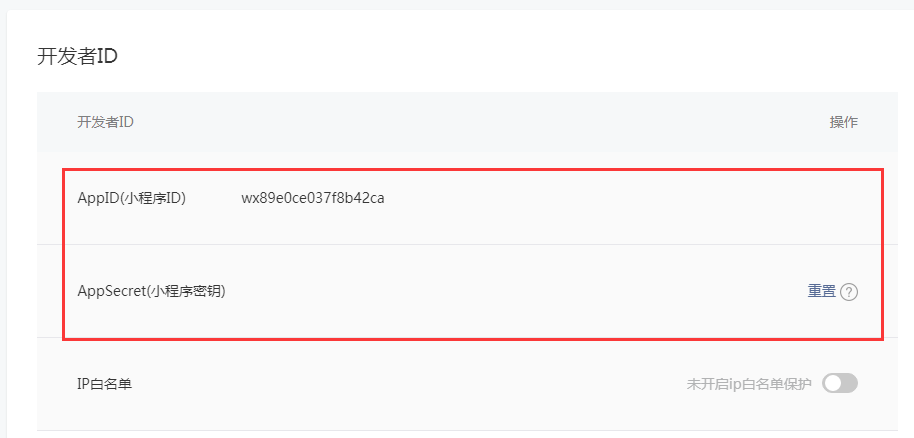This screenshot has height=438, width=914.
Task: Click the 未开启ip白名单保护 status text
Action: pyautogui.click(x=749, y=384)
